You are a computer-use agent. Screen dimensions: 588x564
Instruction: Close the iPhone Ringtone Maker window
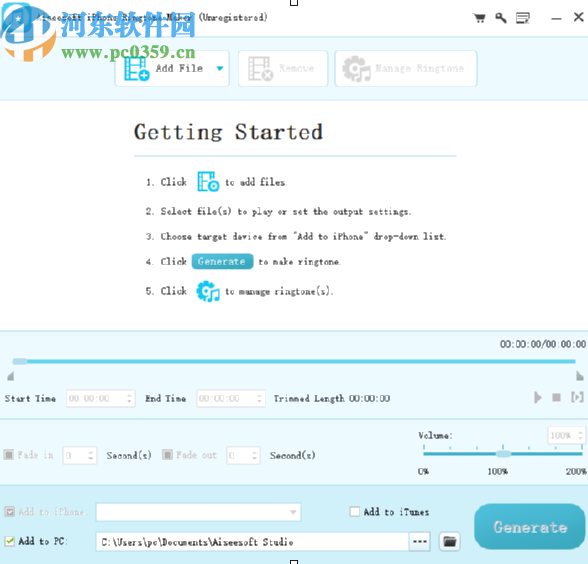579,17
